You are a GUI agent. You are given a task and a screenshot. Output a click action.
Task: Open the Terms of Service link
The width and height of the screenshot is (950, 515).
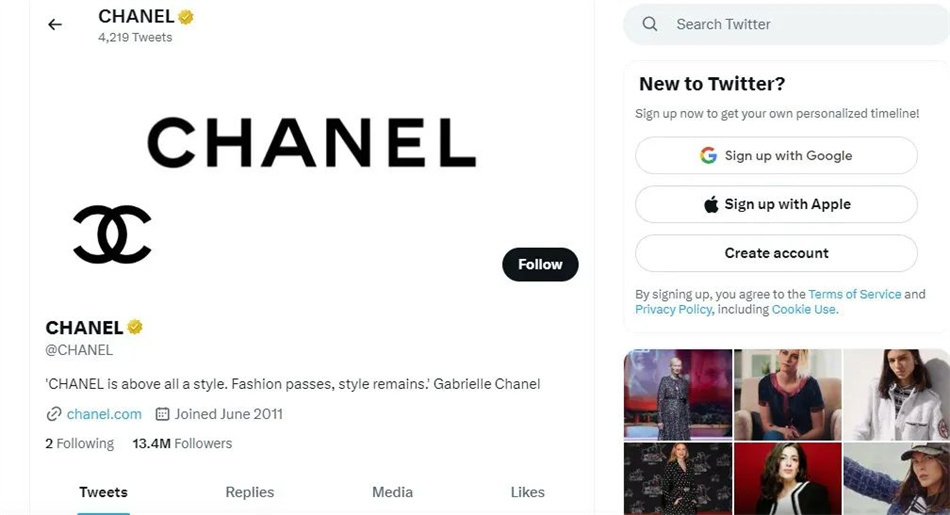pos(854,294)
